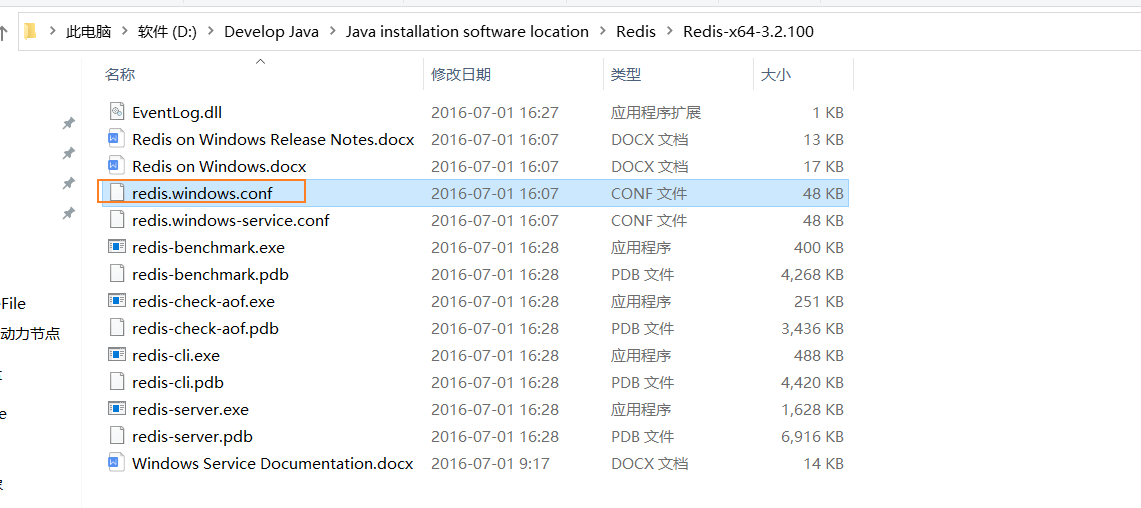Viewport: 1141px width, 508px height.
Task: Select redis-benchmark.exe file name
Action: tap(208, 247)
